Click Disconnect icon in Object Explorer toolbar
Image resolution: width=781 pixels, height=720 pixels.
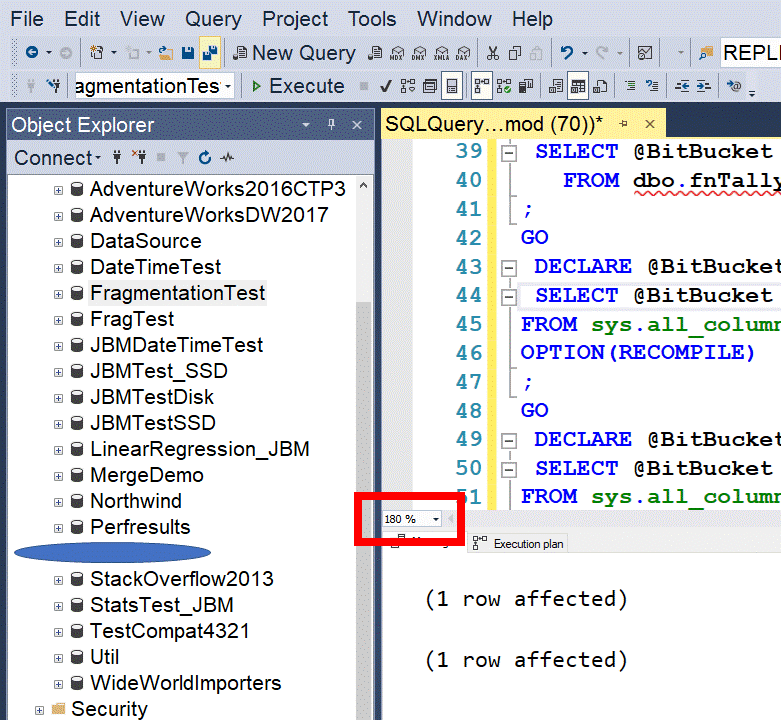pyautogui.click(x=139, y=157)
